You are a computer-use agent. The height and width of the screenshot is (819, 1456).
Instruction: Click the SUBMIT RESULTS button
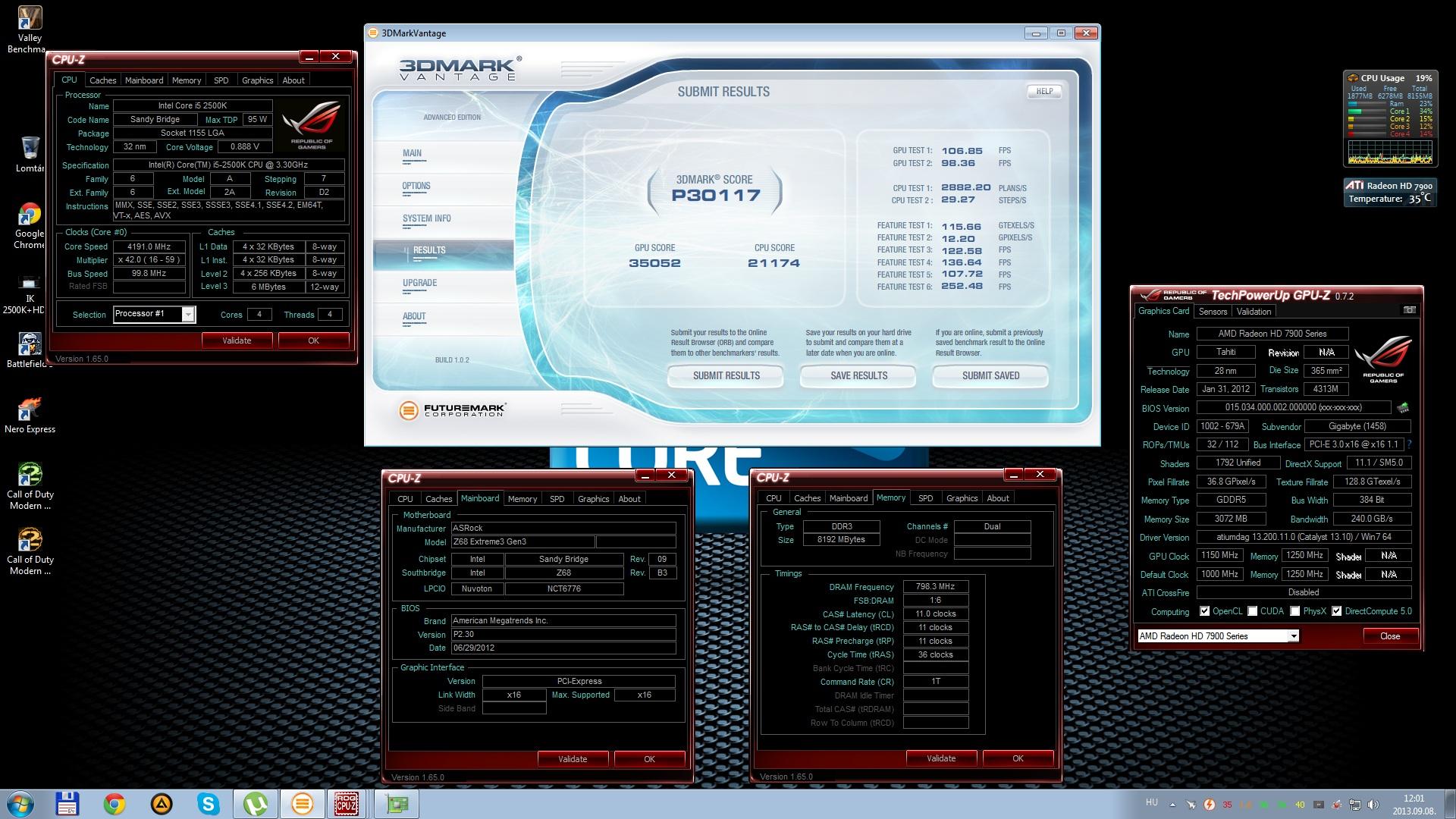726,375
